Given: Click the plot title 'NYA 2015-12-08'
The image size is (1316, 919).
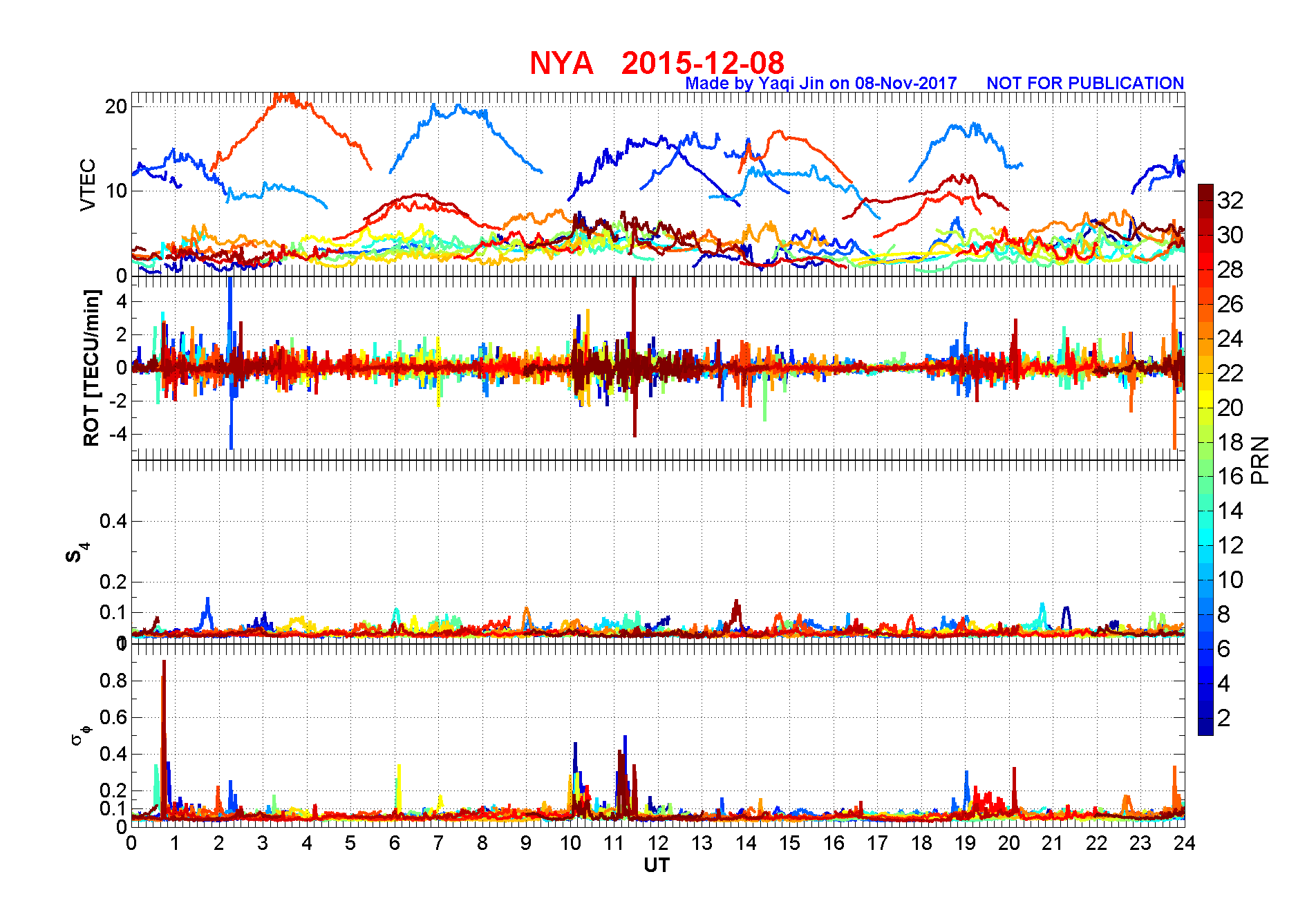Looking at the screenshot, I should [x=657, y=63].
